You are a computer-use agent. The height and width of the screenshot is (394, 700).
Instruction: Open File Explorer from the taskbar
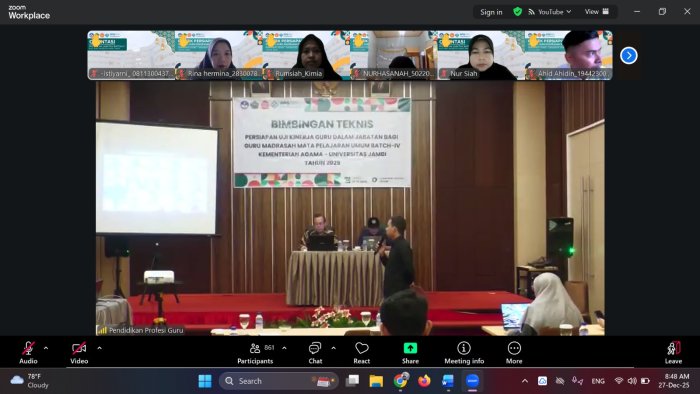point(376,381)
